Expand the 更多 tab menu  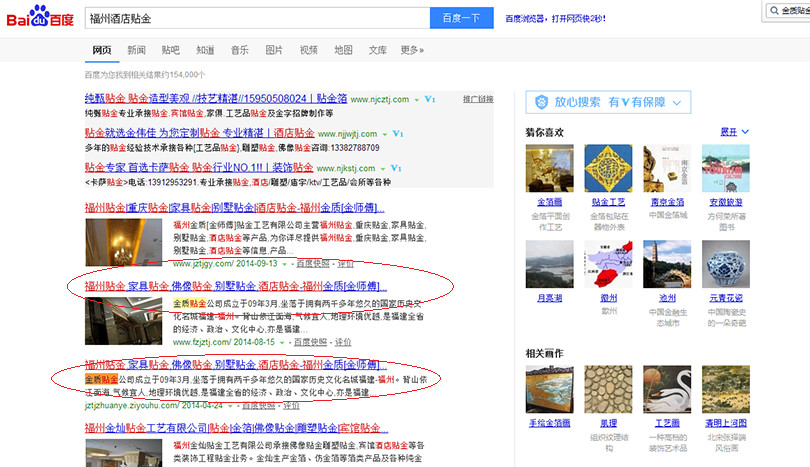[412, 50]
